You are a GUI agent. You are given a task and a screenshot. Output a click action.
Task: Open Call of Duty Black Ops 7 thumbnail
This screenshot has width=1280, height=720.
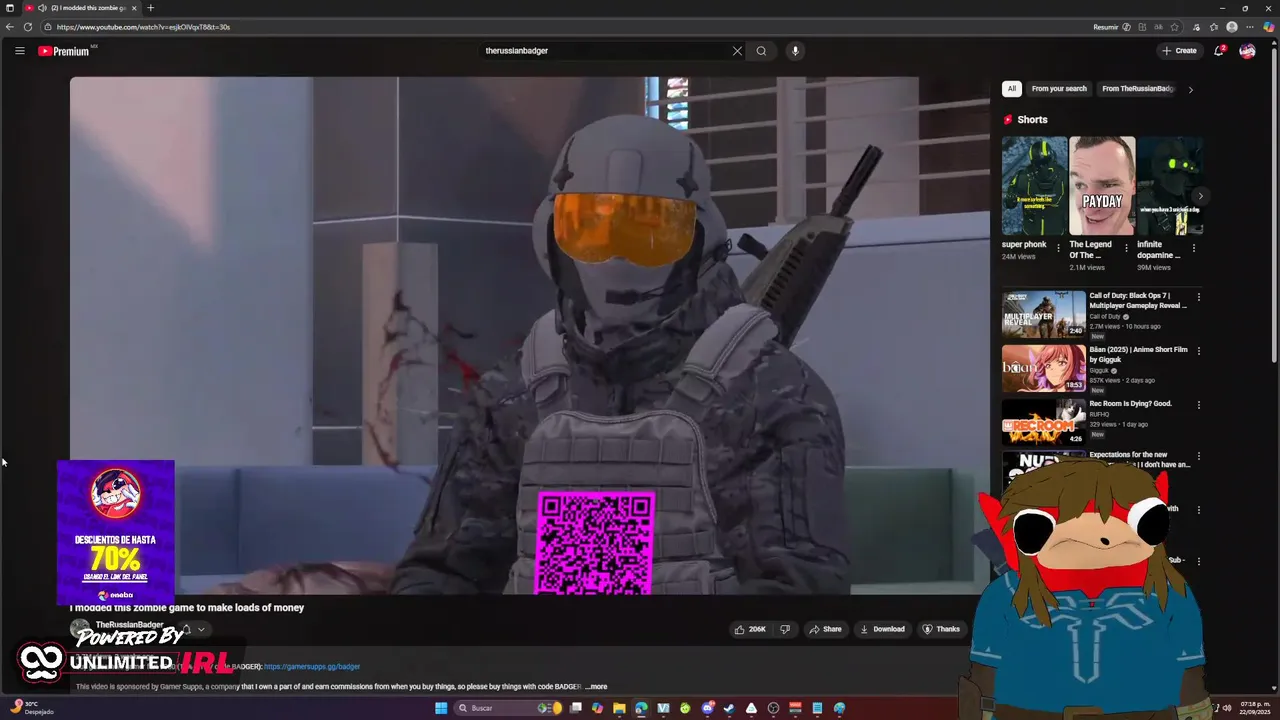1044,314
